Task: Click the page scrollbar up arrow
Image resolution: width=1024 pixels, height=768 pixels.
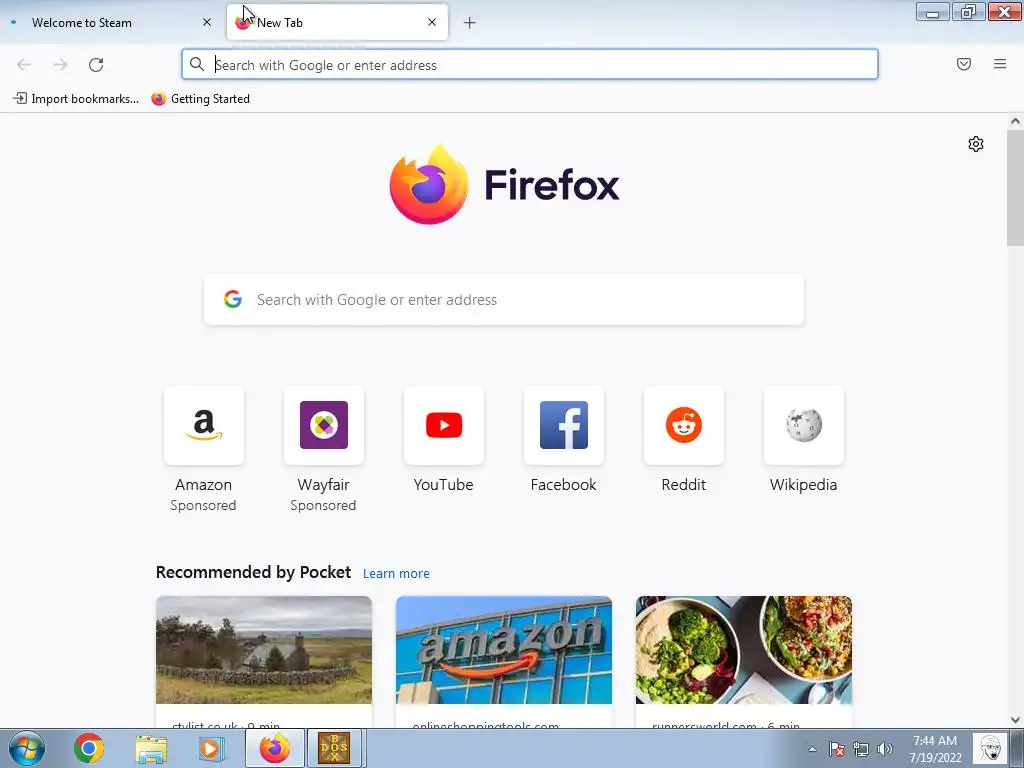Action: point(1015,121)
